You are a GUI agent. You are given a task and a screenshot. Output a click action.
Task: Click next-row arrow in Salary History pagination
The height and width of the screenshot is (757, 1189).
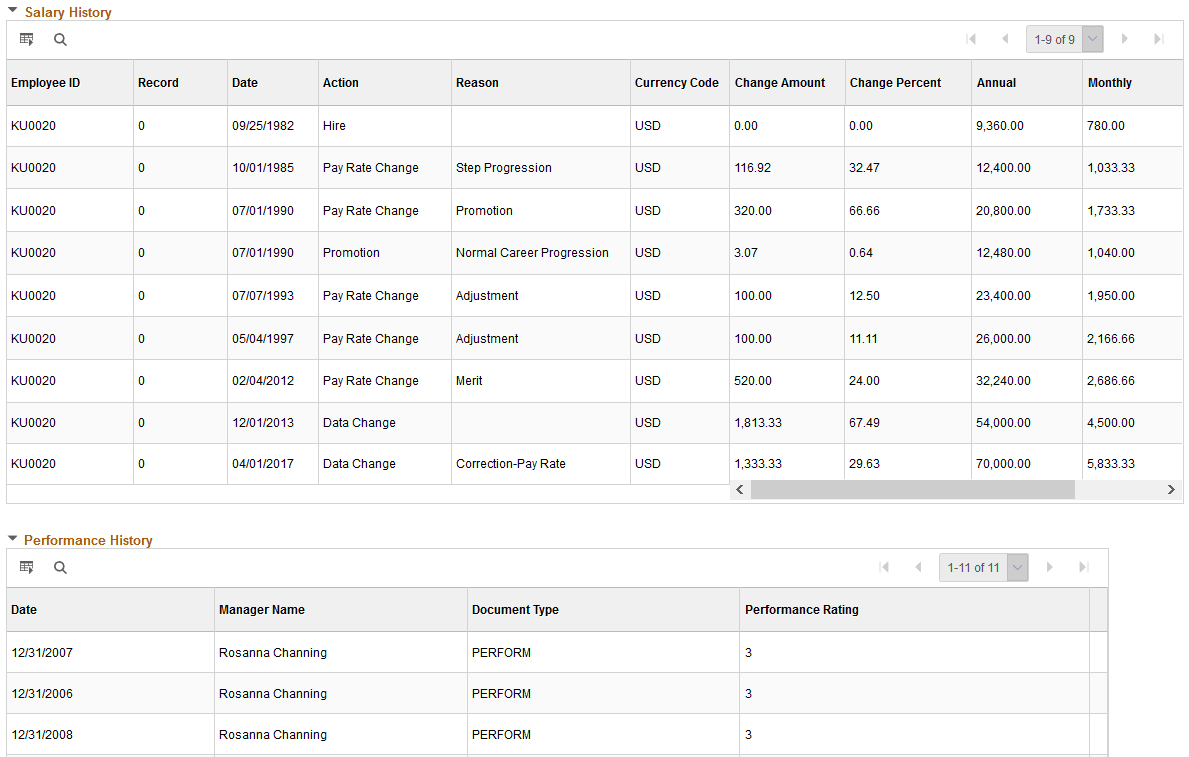pyautogui.click(x=1125, y=39)
